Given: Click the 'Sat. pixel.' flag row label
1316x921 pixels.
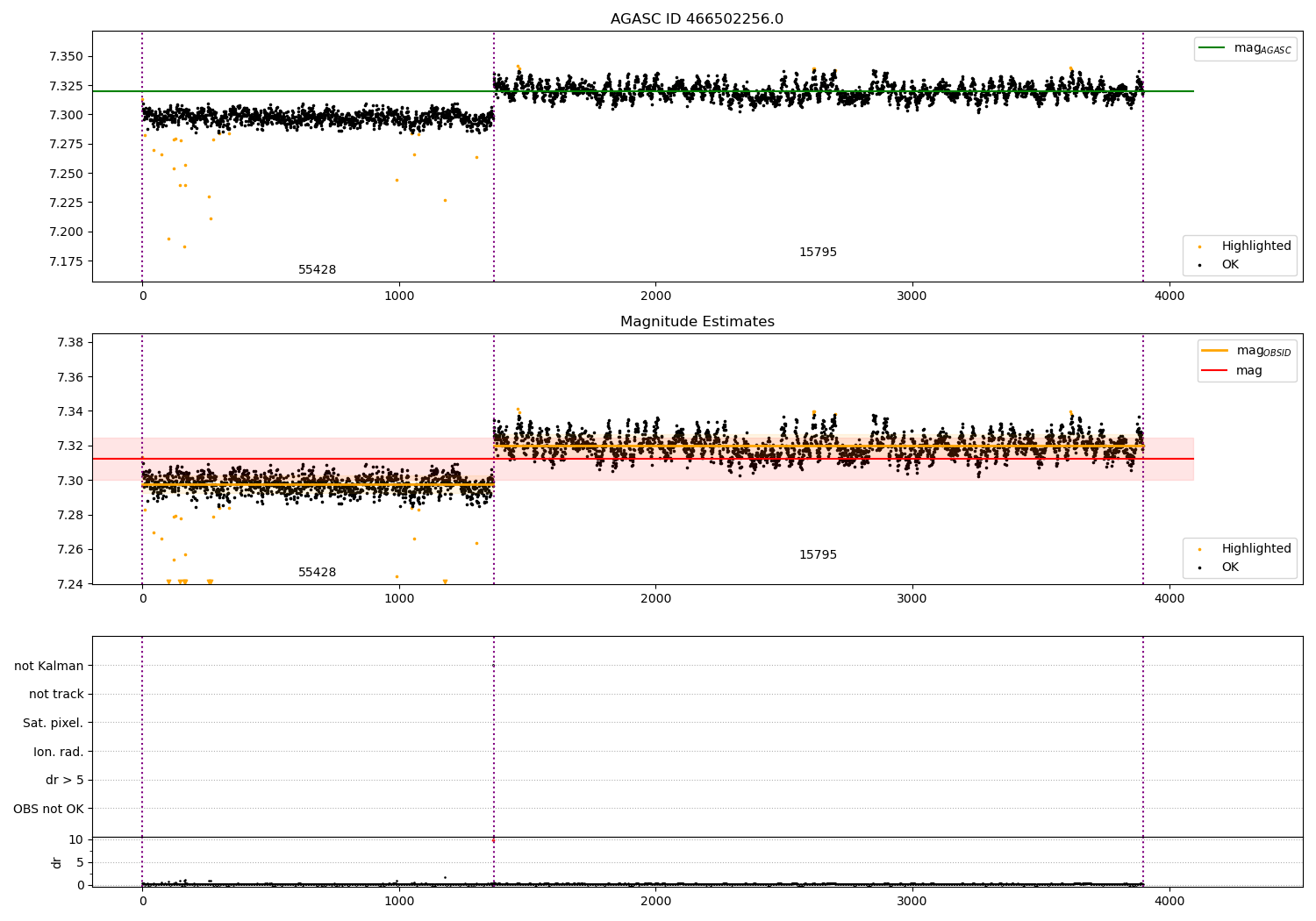Looking at the screenshot, I should (54, 724).
